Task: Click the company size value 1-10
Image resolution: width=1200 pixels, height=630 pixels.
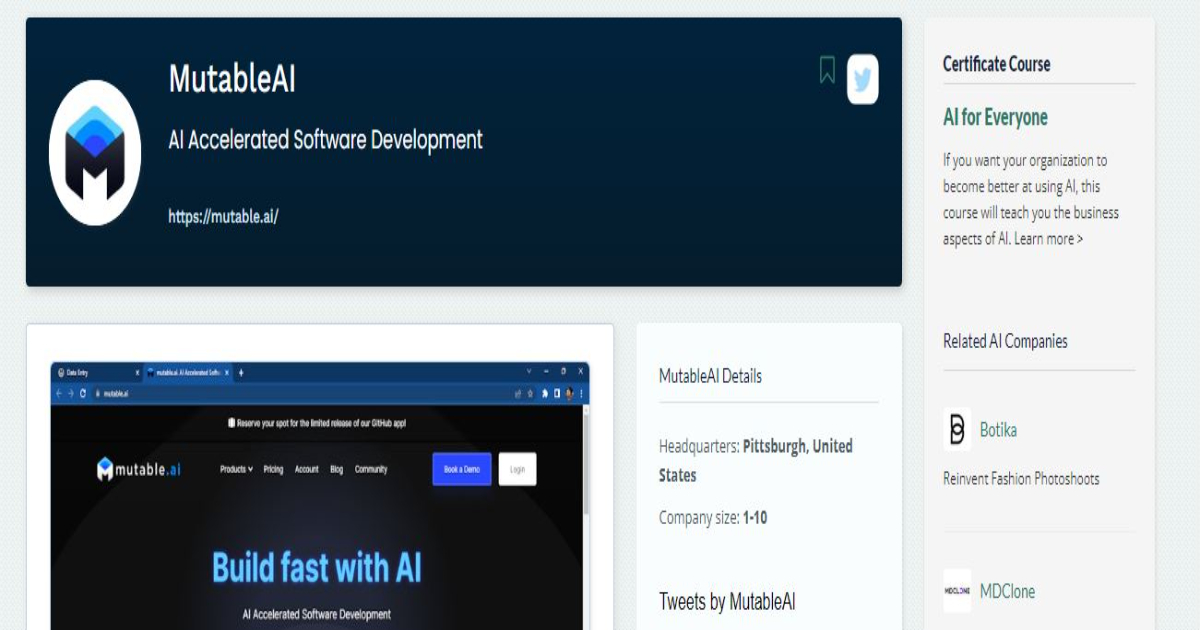Action: point(755,518)
